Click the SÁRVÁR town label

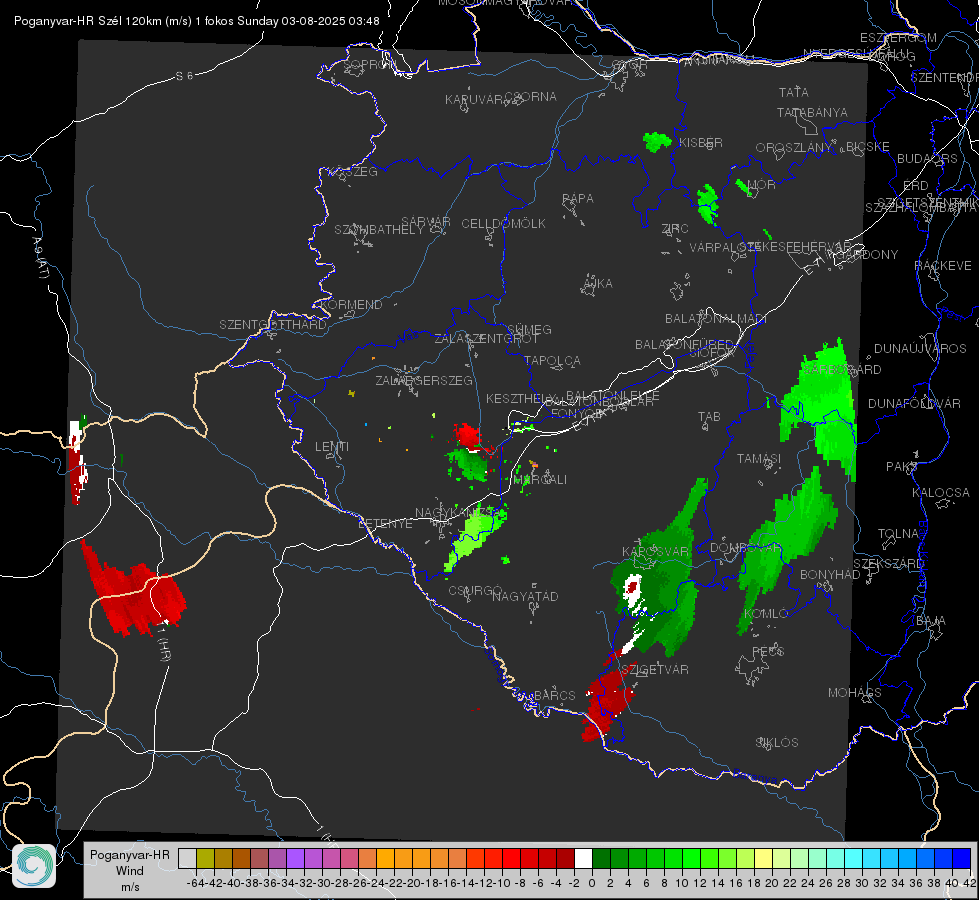[426, 222]
